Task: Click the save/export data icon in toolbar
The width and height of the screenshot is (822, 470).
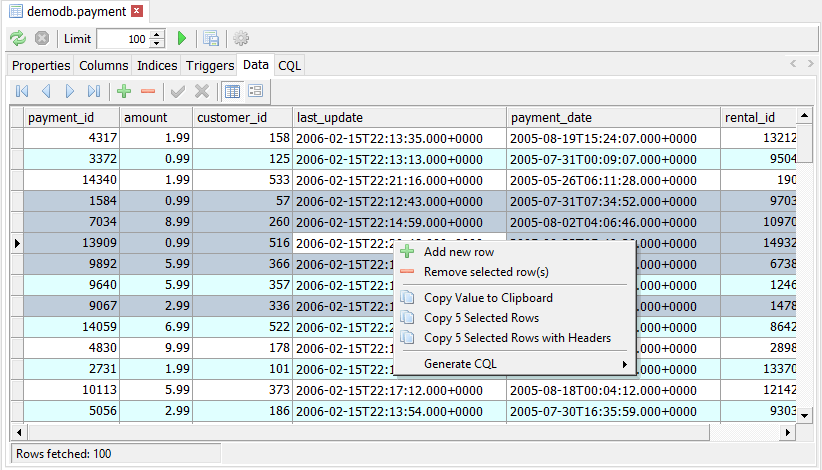Action: pos(211,39)
